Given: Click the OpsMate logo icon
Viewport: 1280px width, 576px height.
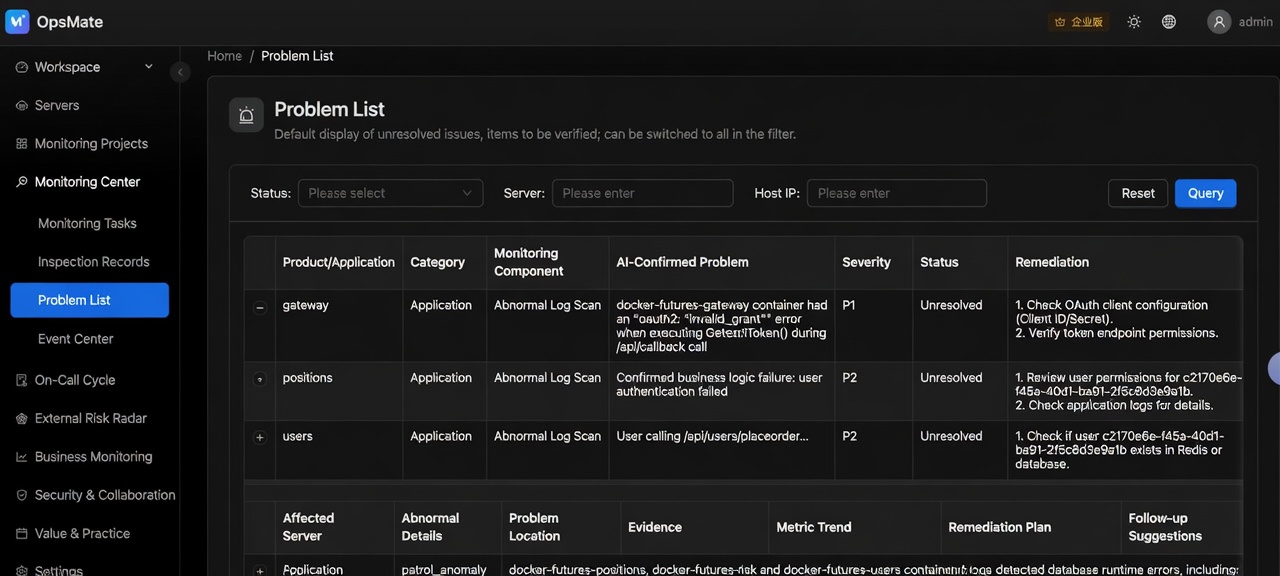Looking at the screenshot, I should click(17, 21).
